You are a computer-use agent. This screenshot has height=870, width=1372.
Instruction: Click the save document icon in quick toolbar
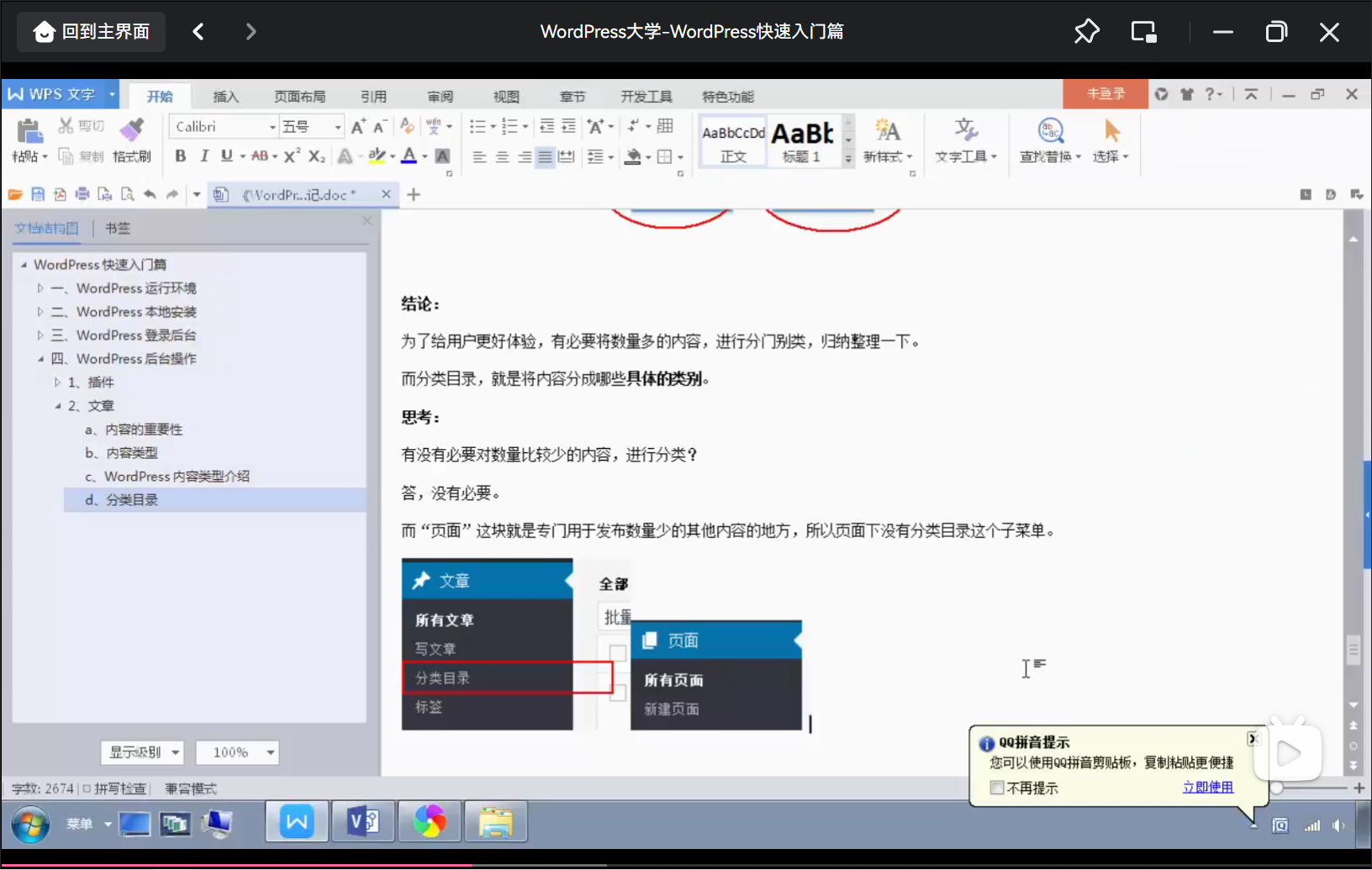[x=38, y=194]
